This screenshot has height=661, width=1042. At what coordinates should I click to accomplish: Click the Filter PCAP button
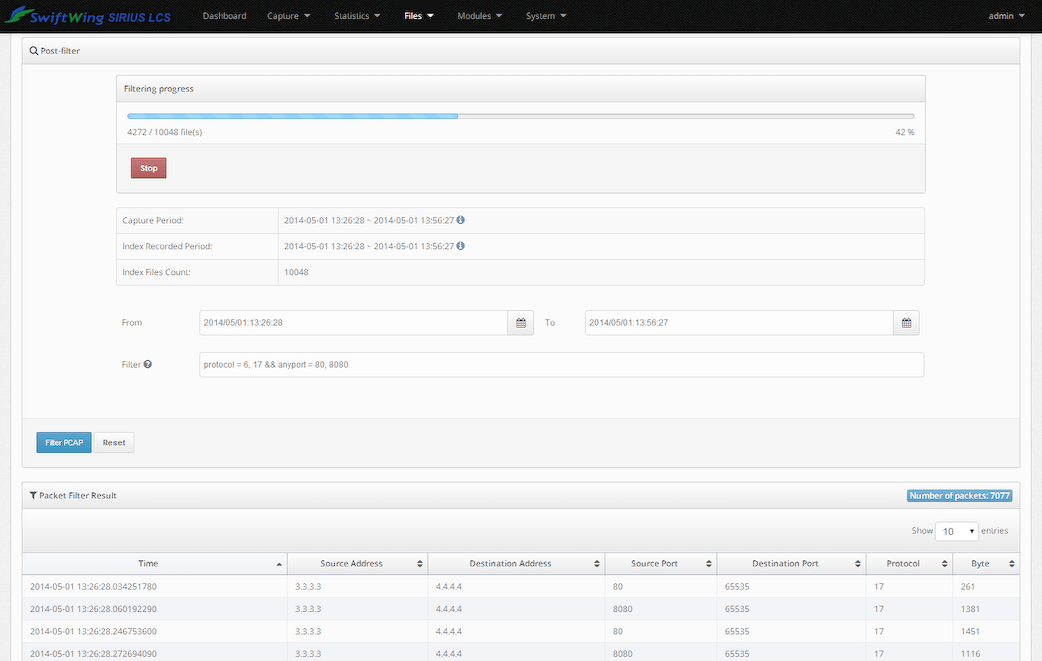(64, 442)
